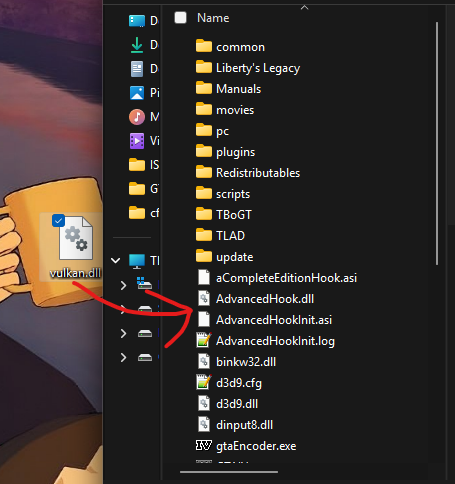Collapse the This PC tree node
This screenshot has width=455, height=484.
pos(115,260)
